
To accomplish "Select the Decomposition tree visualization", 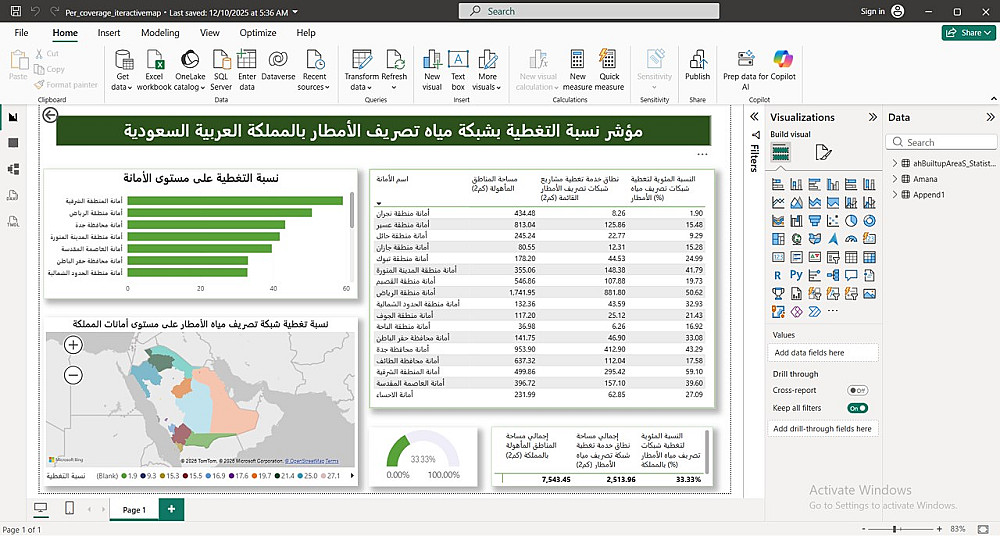I will point(833,276).
